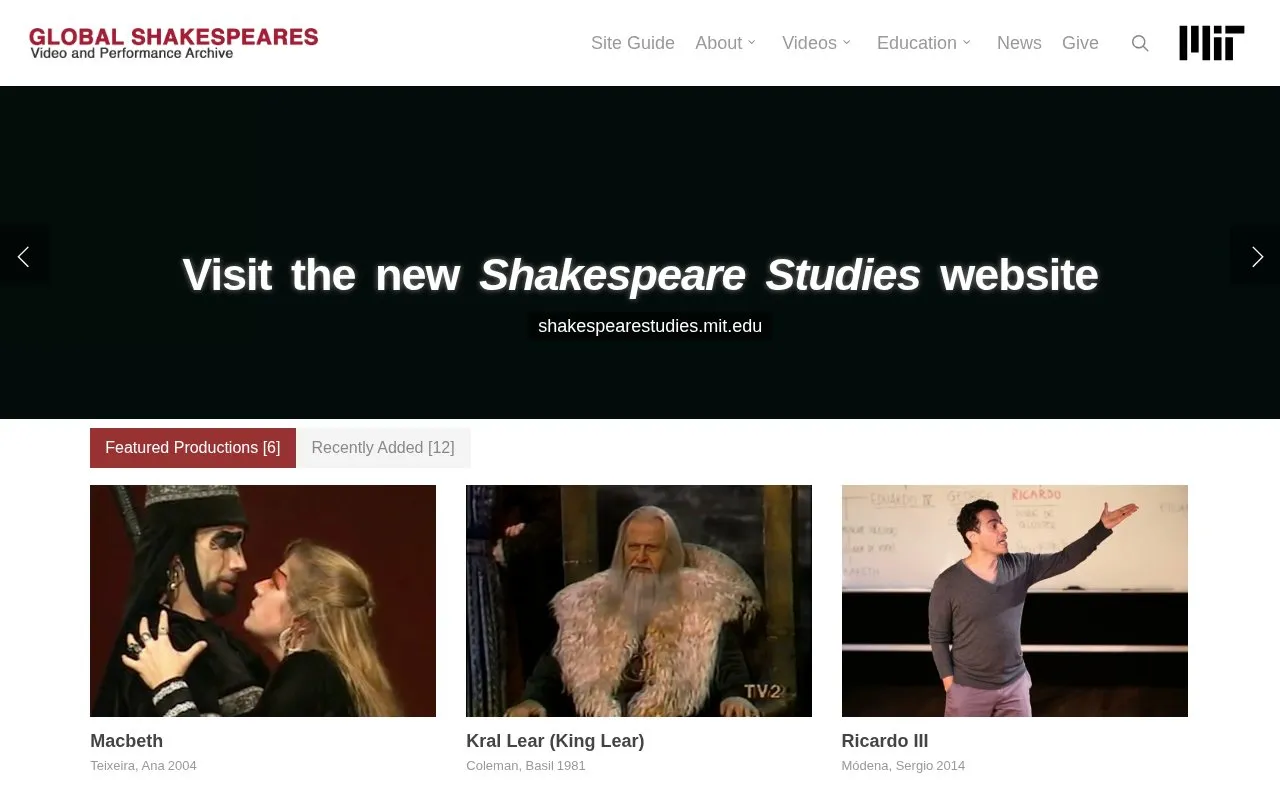
Task: Open the Give page
Action: tap(1080, 43)
